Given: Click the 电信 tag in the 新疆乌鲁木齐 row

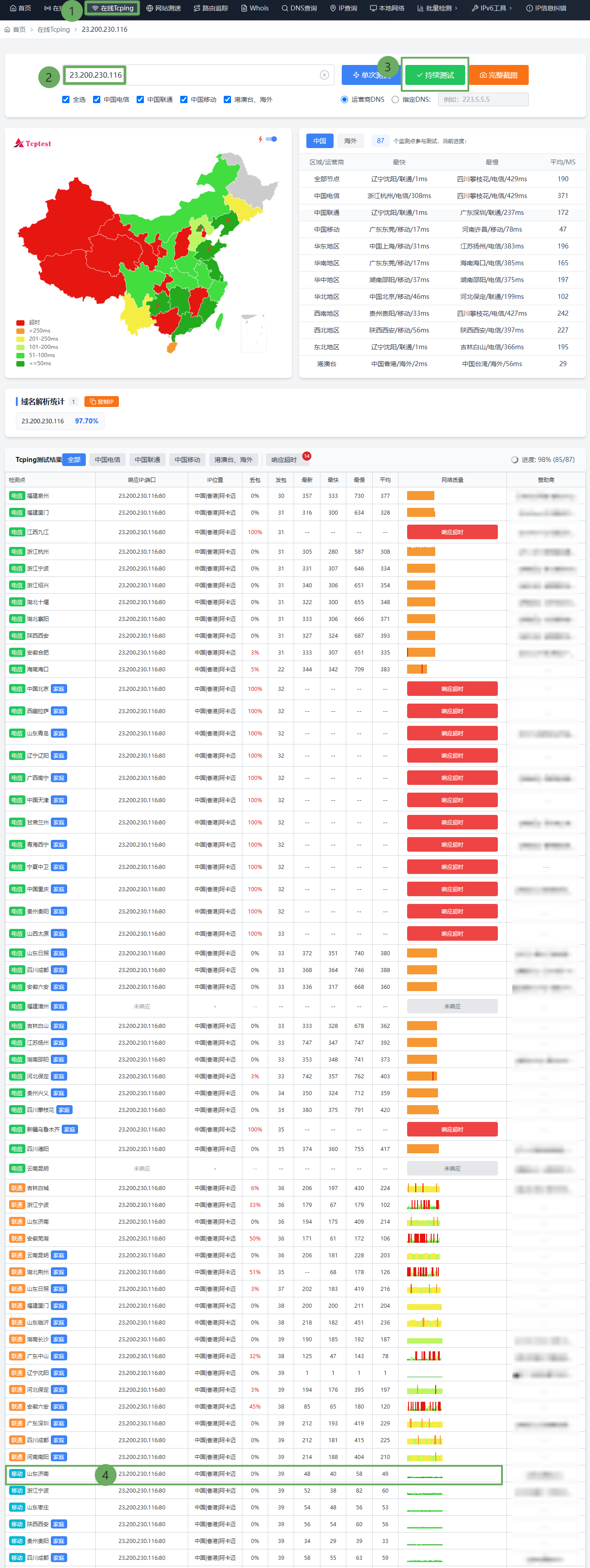Looking at the screenshot, I should 16,1130.
